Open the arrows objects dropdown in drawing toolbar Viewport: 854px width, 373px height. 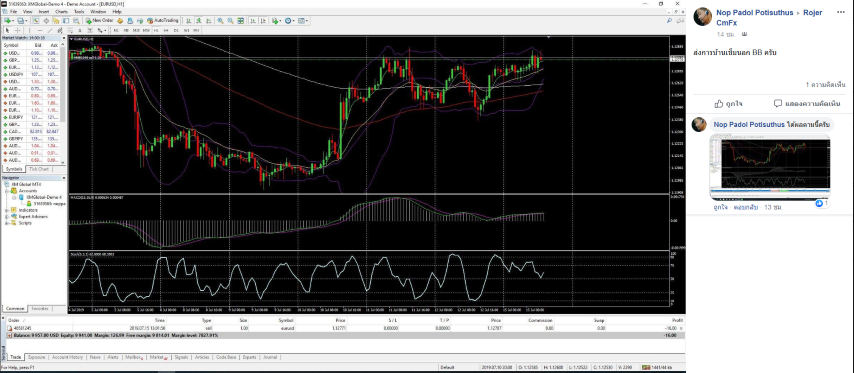[102, 30]
